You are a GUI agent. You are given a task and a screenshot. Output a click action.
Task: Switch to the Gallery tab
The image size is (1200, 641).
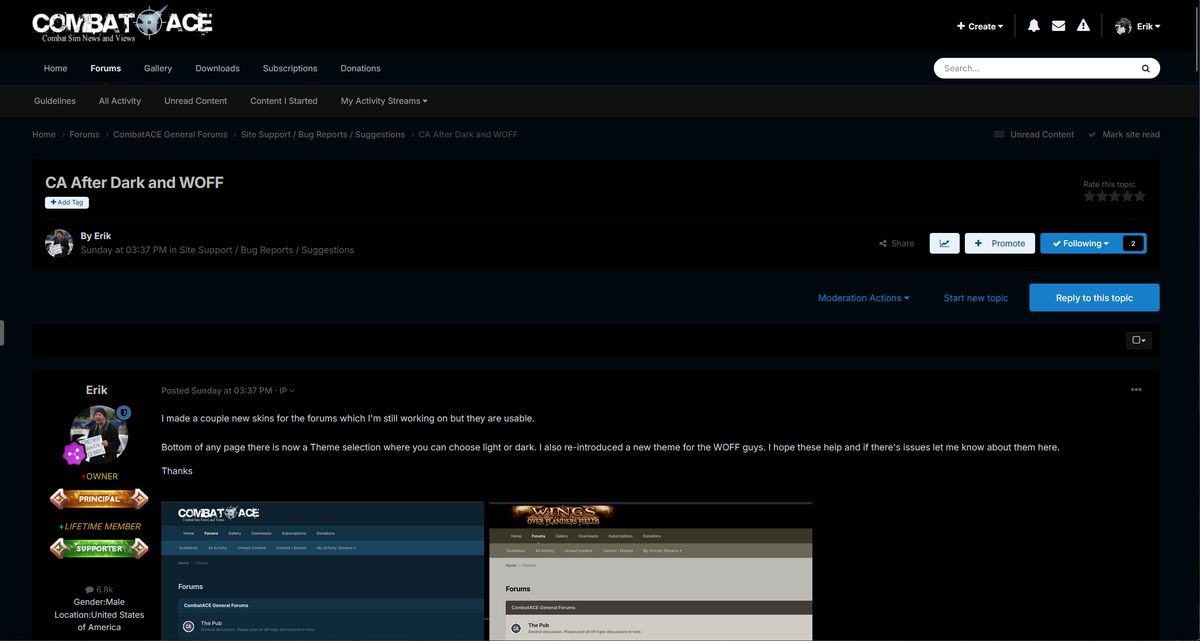coord(157,68)
